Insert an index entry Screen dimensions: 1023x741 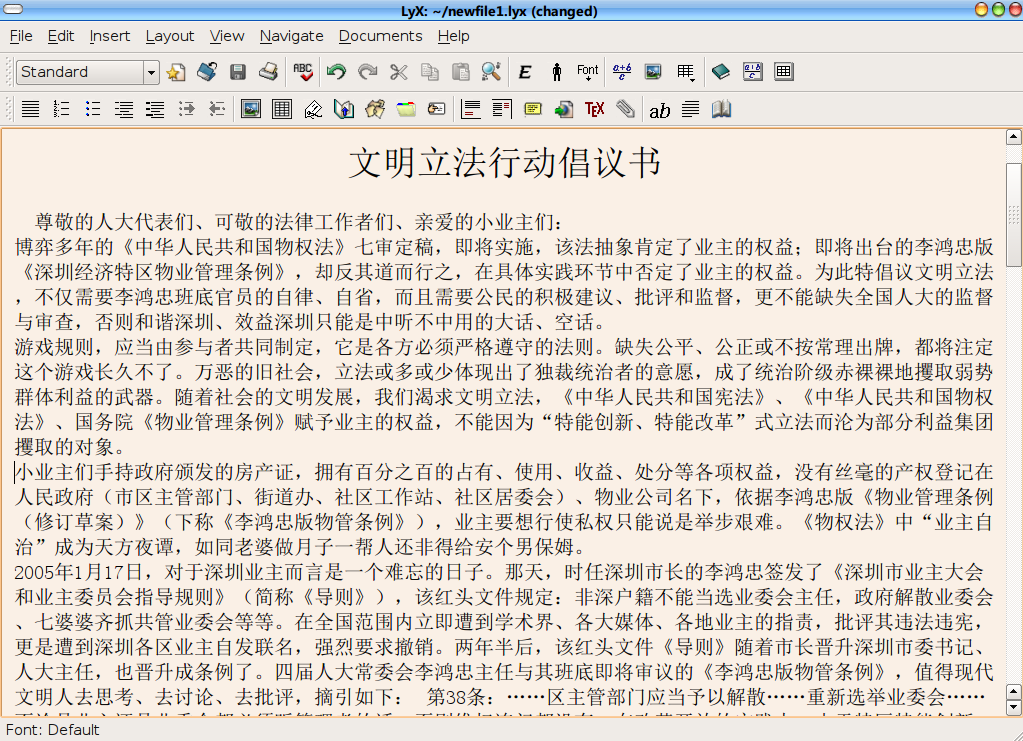pos(406,109)
